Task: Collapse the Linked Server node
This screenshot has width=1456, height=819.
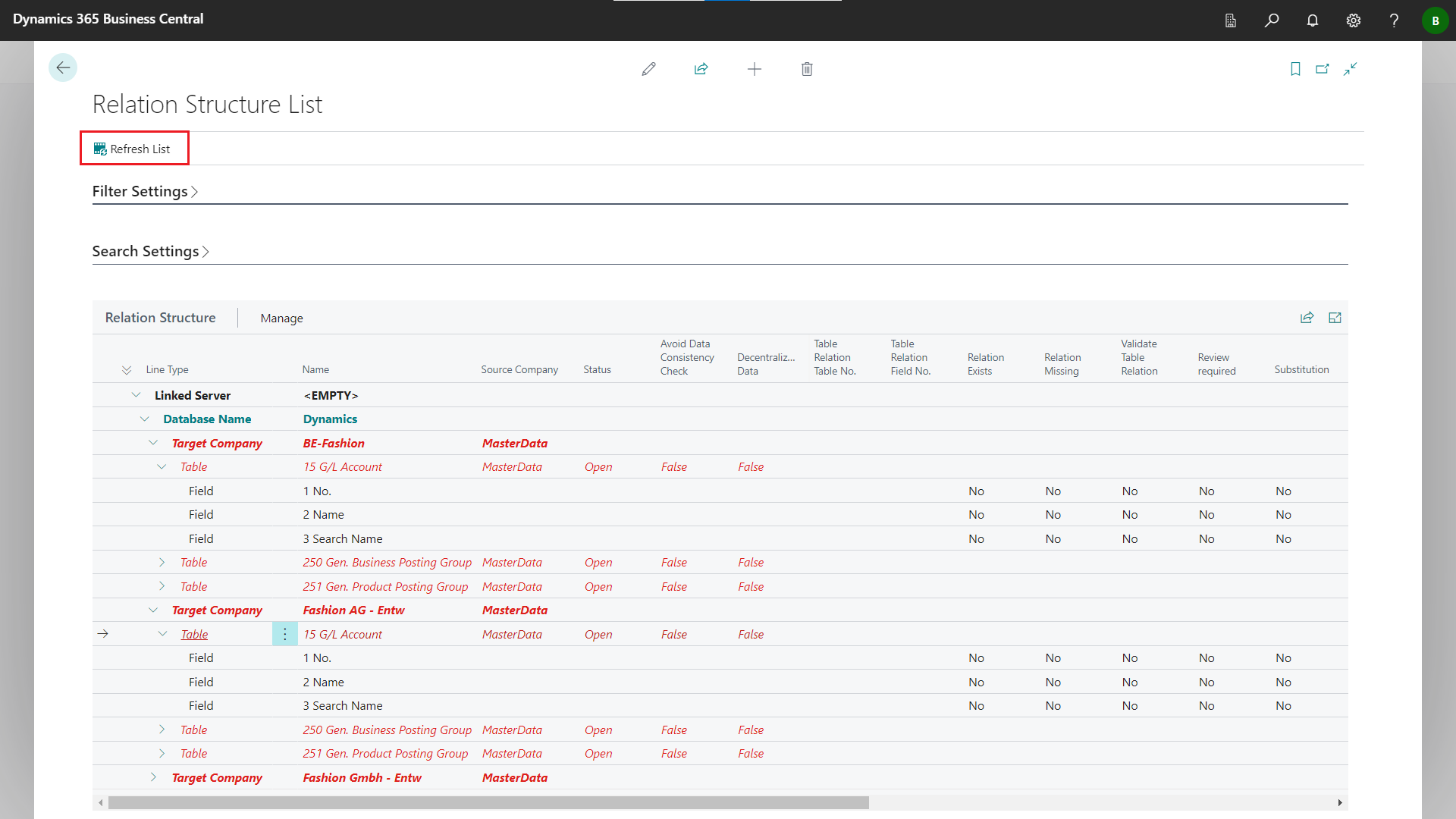Action: pos(136,395)
